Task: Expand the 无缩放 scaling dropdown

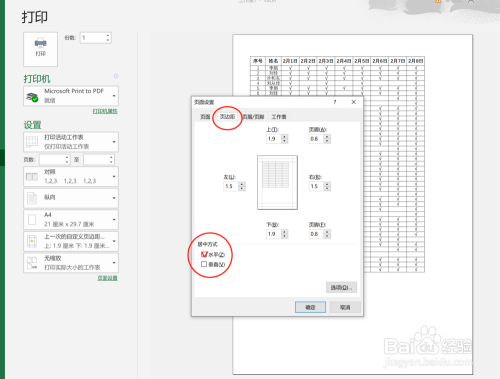Action: click(114, 263)
